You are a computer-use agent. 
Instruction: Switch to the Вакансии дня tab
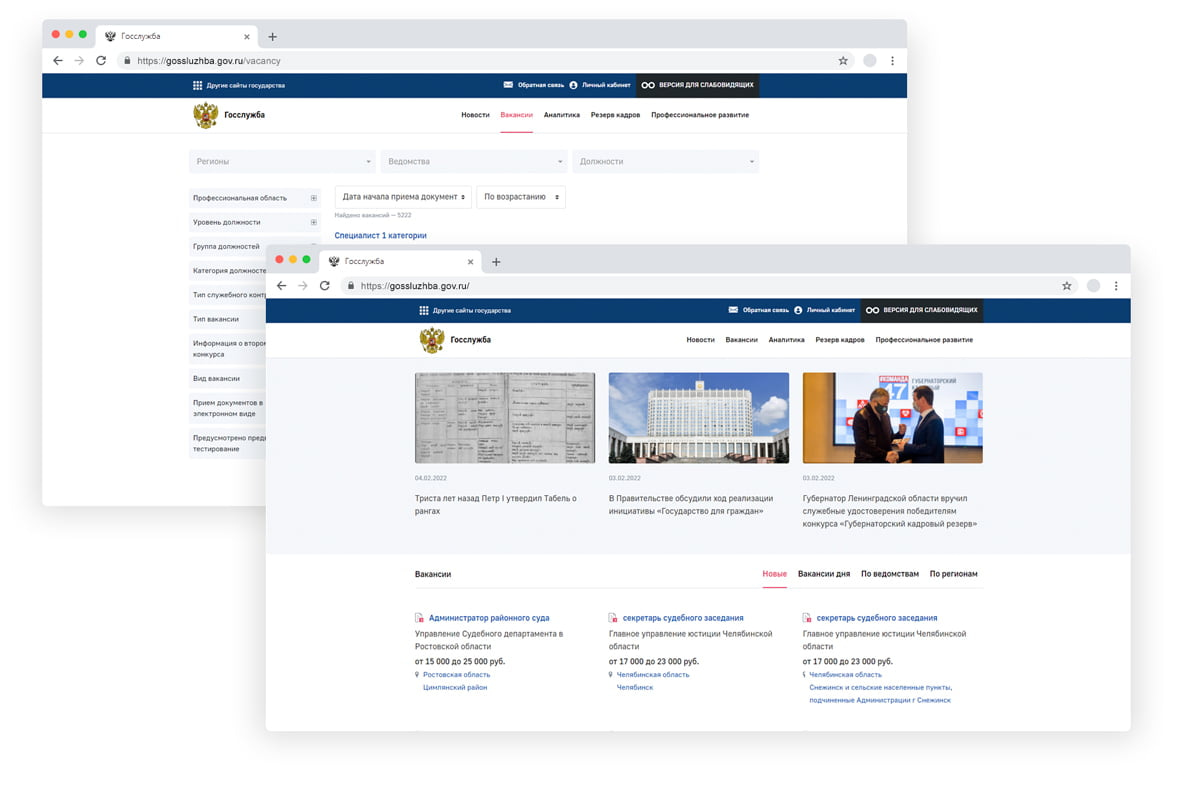[x=824, y=574]
